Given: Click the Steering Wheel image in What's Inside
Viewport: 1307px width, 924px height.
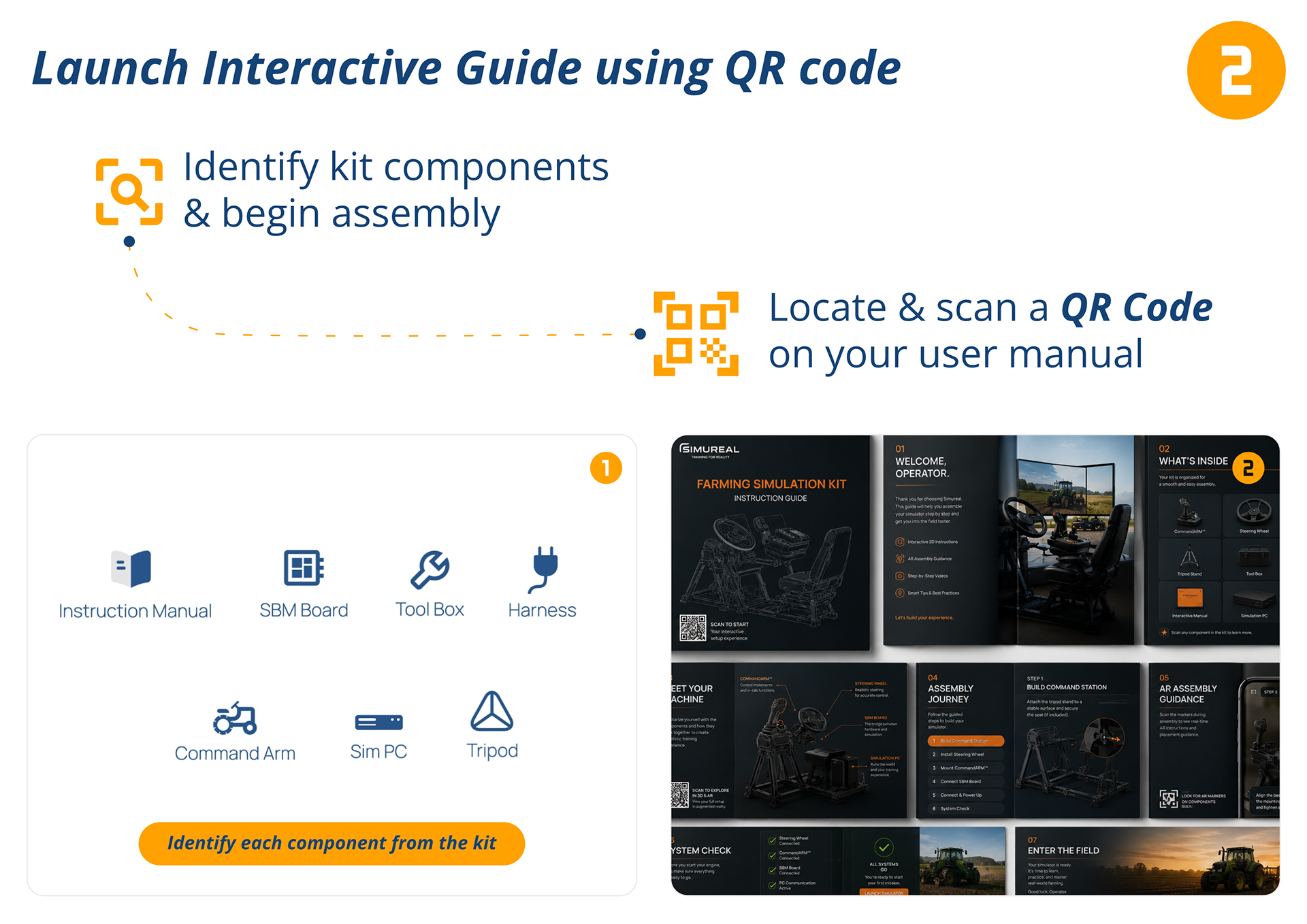Looking at the screenshot, I should pos(1254,510).
